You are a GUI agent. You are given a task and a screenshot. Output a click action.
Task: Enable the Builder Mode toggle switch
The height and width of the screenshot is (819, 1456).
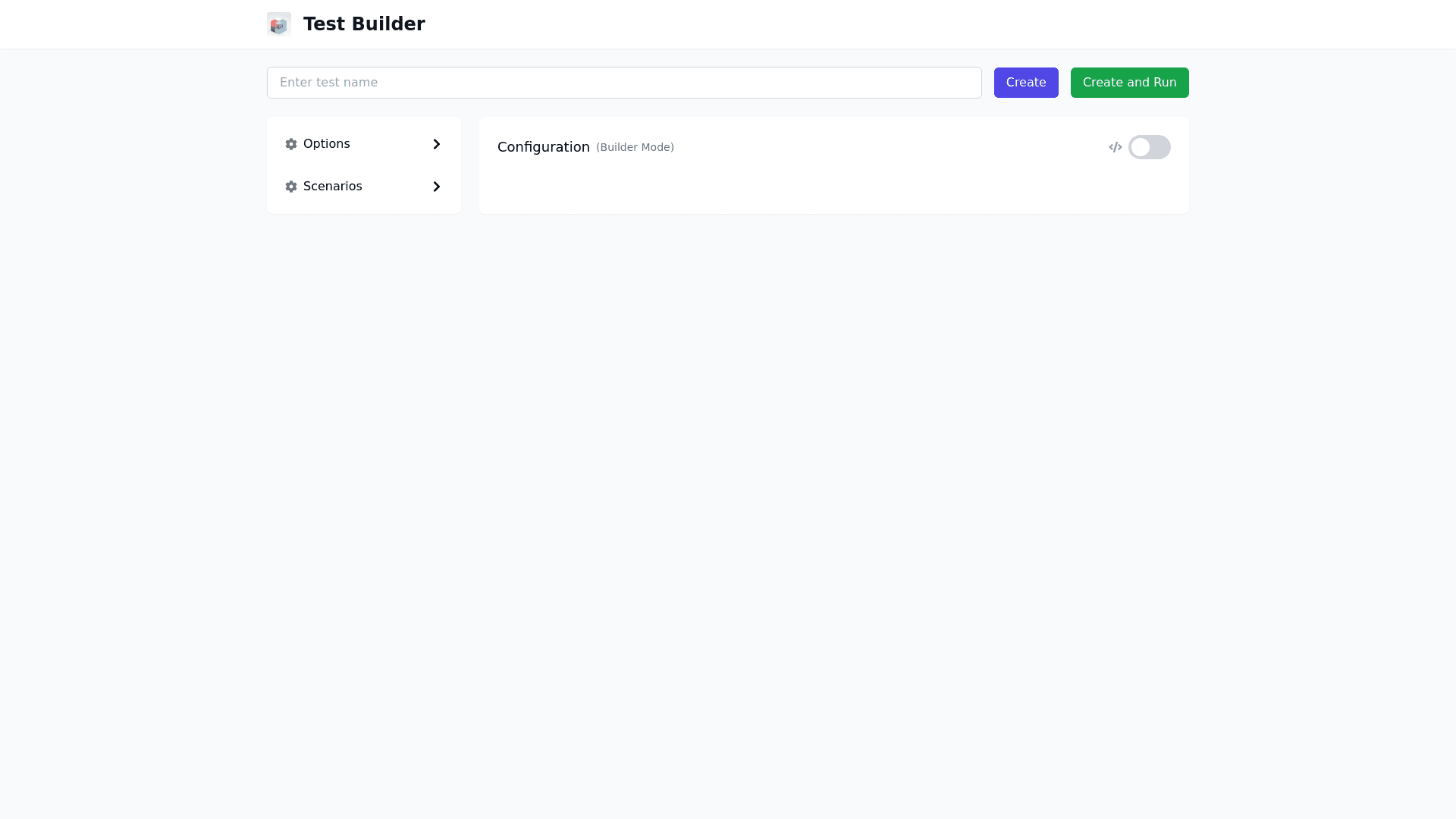coord(1149,147)
